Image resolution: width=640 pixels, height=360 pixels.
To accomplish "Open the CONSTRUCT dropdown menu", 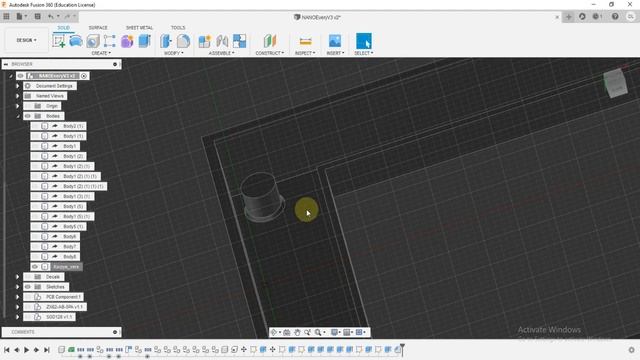I will click(x=270, y=53).
